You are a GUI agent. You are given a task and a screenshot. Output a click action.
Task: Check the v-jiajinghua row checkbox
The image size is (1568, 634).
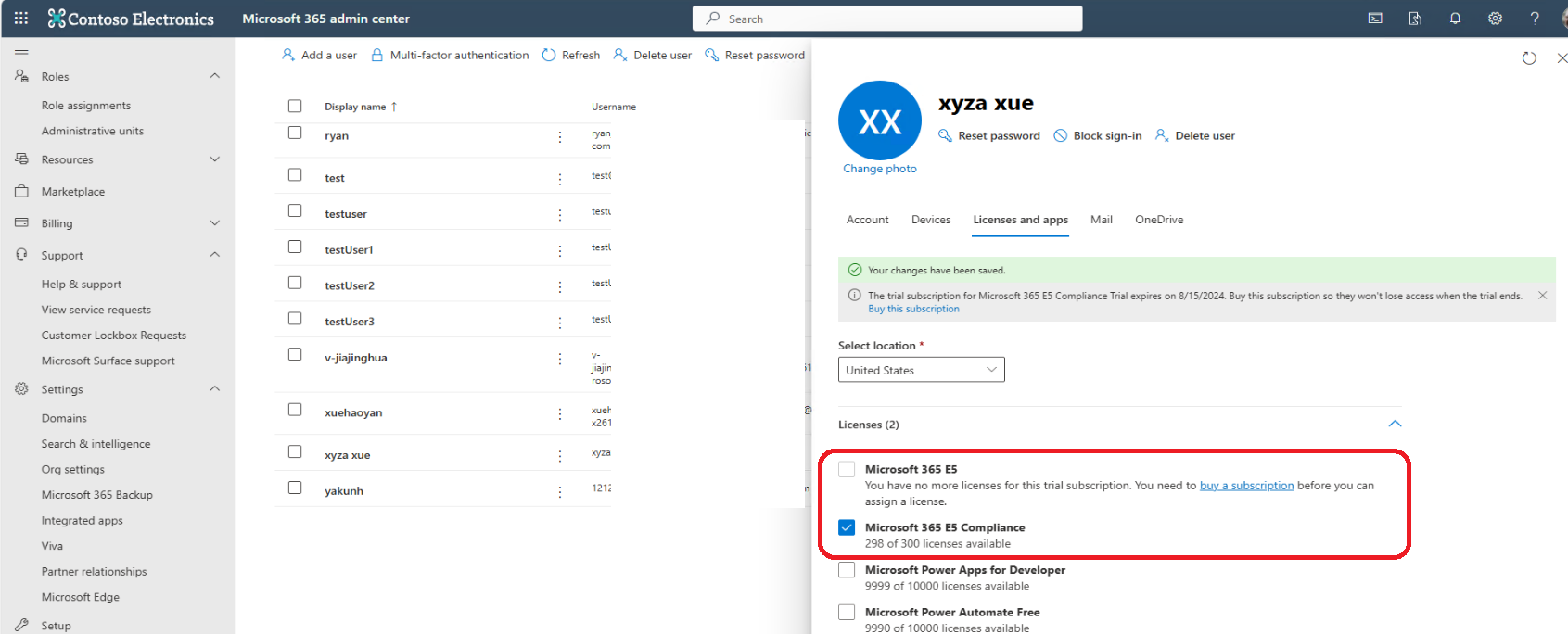295,354
